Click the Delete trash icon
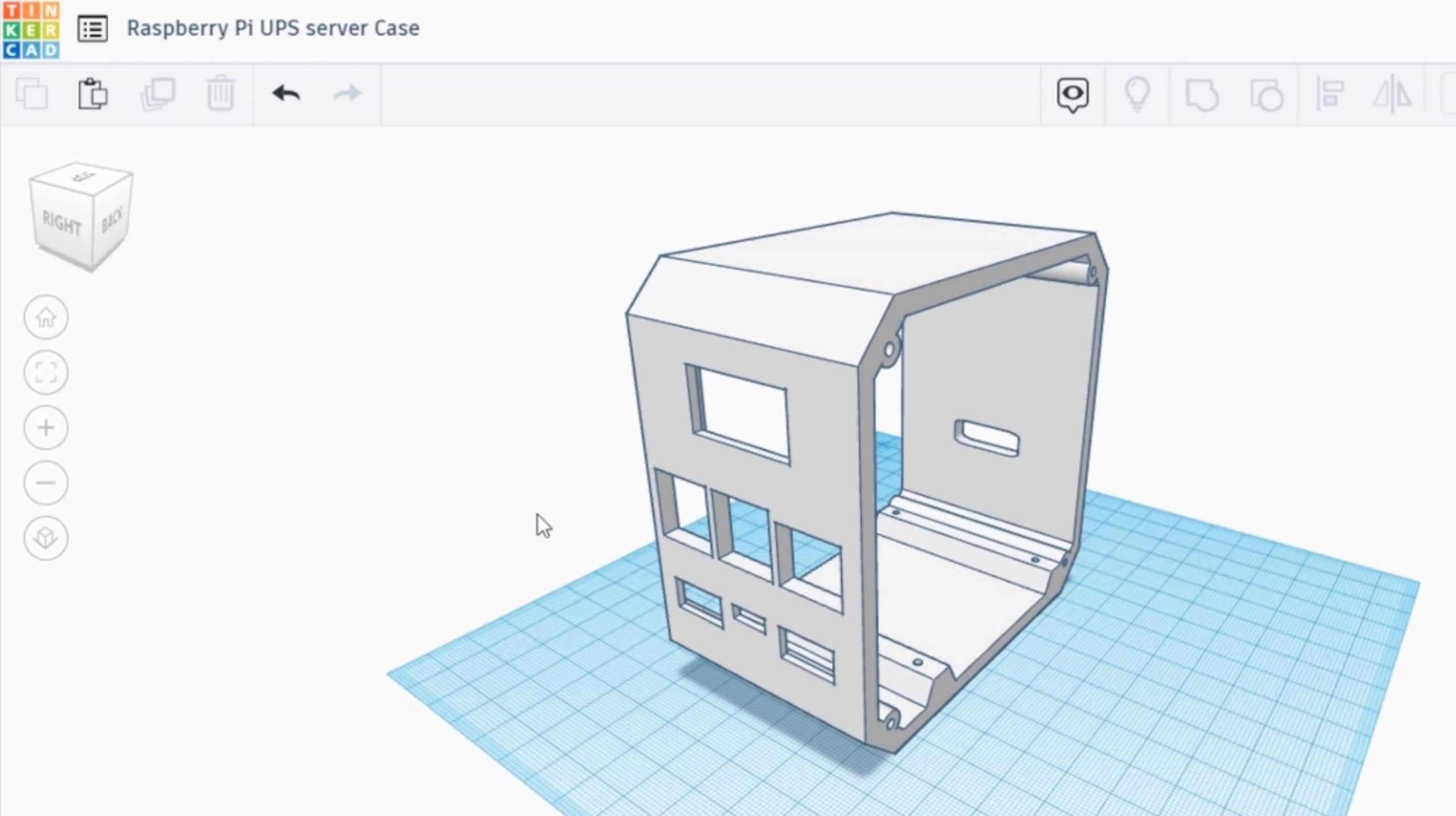The image size is (1456, 816). tap(220, 94)
